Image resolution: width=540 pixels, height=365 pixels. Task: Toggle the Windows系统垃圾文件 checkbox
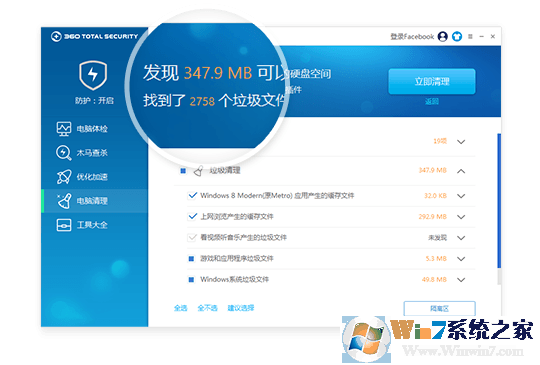click(191, 279)
